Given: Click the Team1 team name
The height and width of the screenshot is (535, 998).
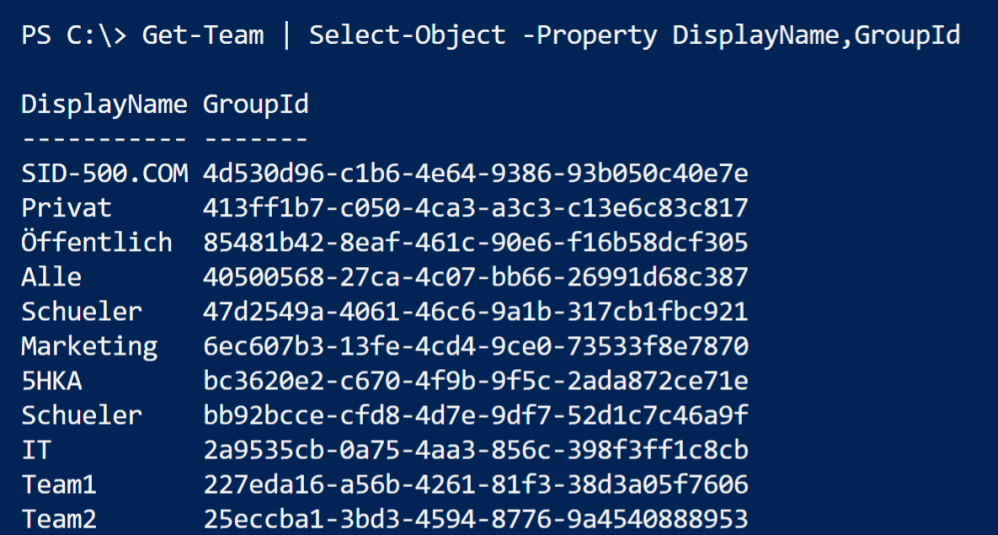Looking at the screenshot, I should (x=59, y=485).
